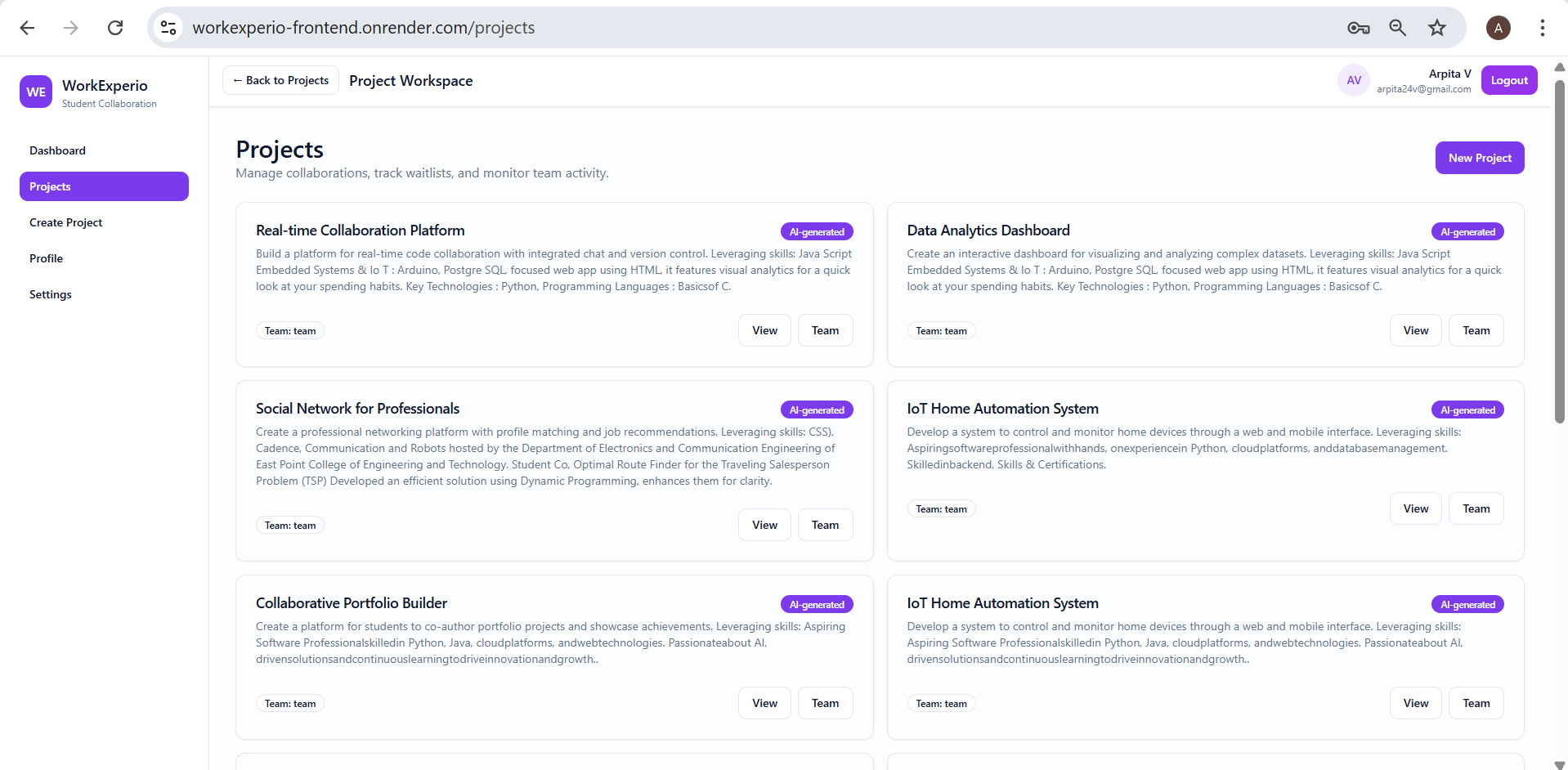1568x770 pixels.
Task: Click Team: team tag on Data Analytics Dashboard
Action: coord(941,331)
